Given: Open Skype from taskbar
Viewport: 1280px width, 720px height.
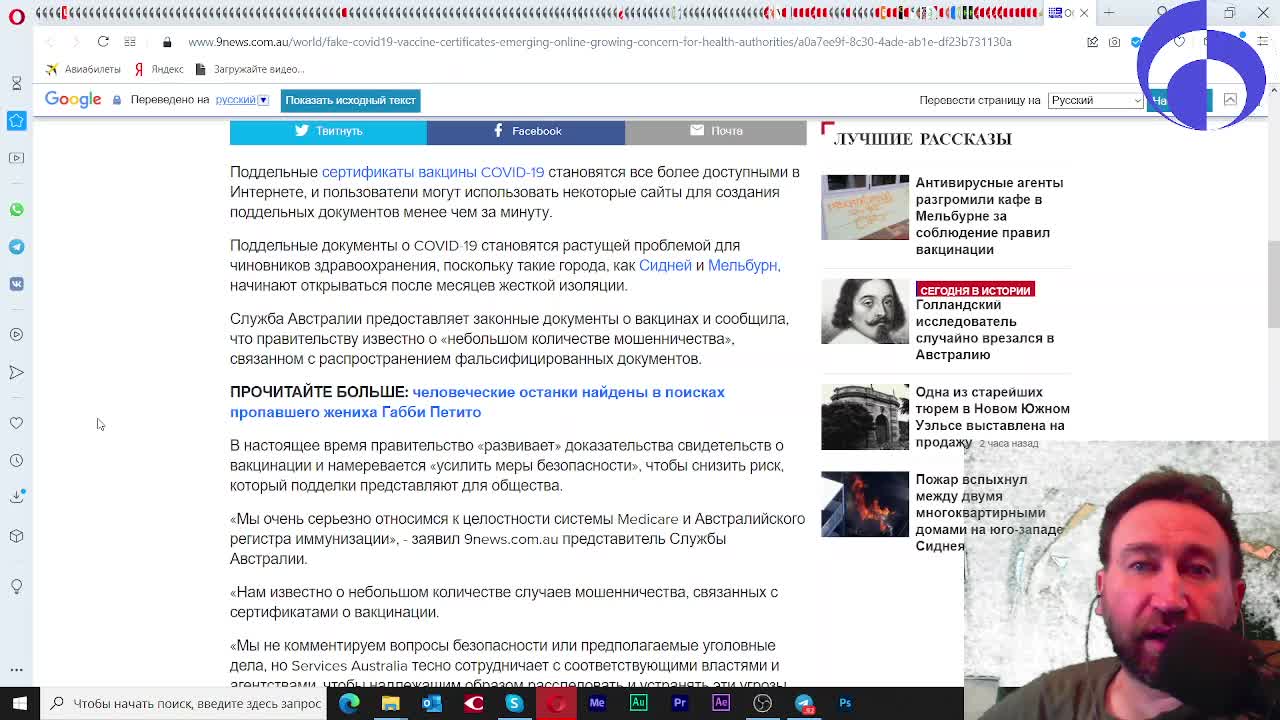Looking at the screenshot, I should click(x=514, y=703).
